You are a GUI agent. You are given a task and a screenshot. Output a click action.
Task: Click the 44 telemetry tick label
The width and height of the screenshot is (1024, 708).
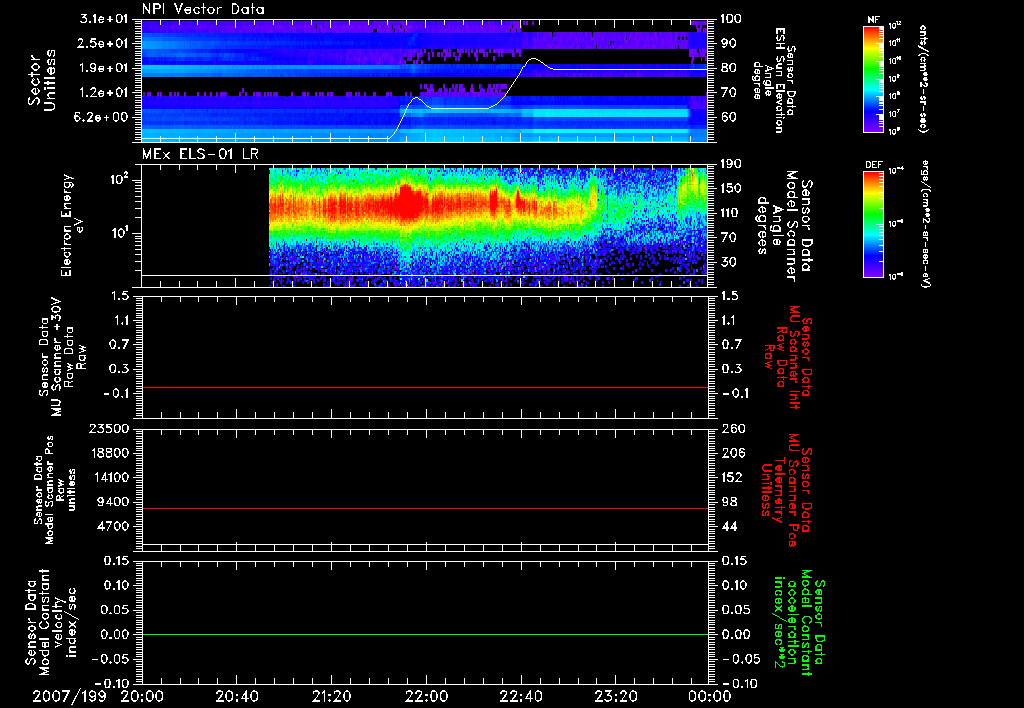tap(727, 526)
